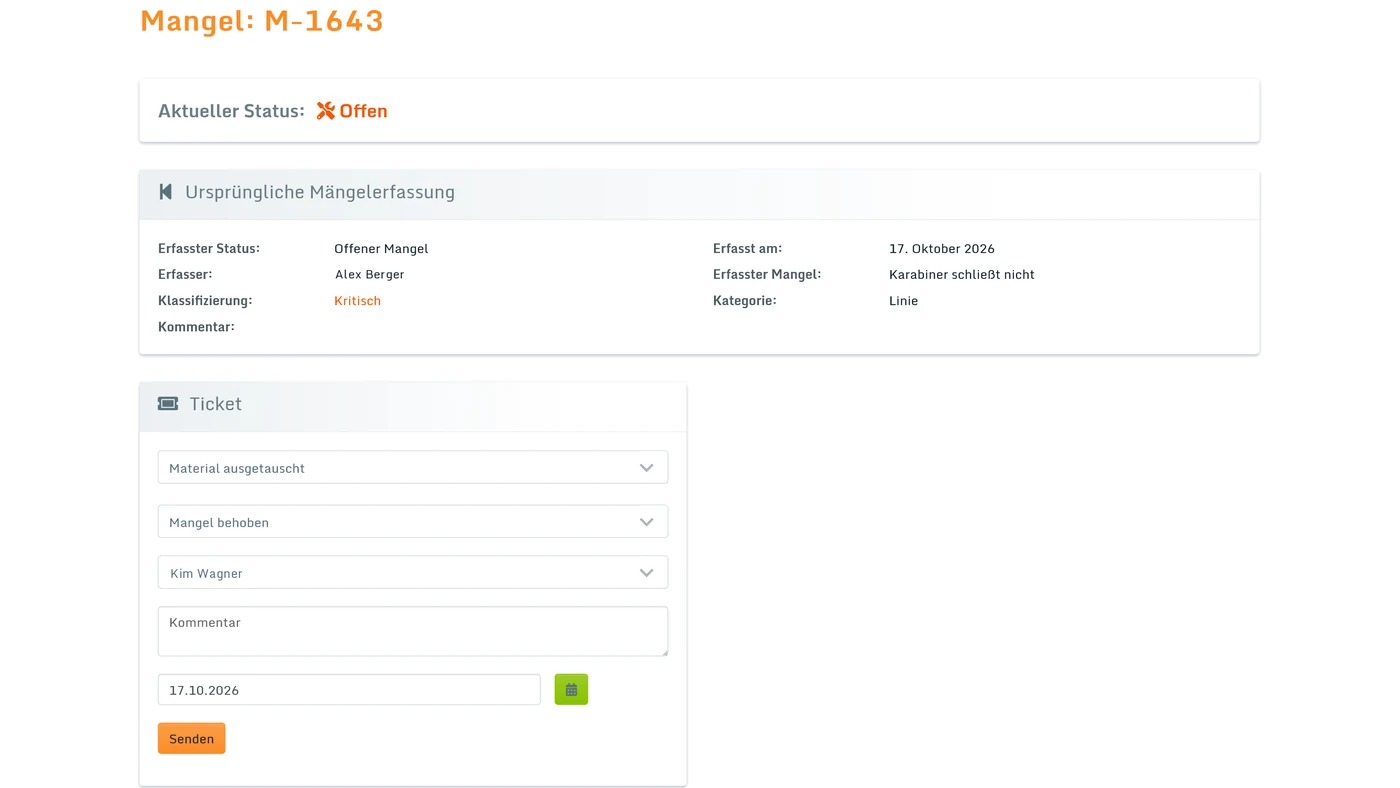Click the date field showing 17.10.2026

coord(349,689)
